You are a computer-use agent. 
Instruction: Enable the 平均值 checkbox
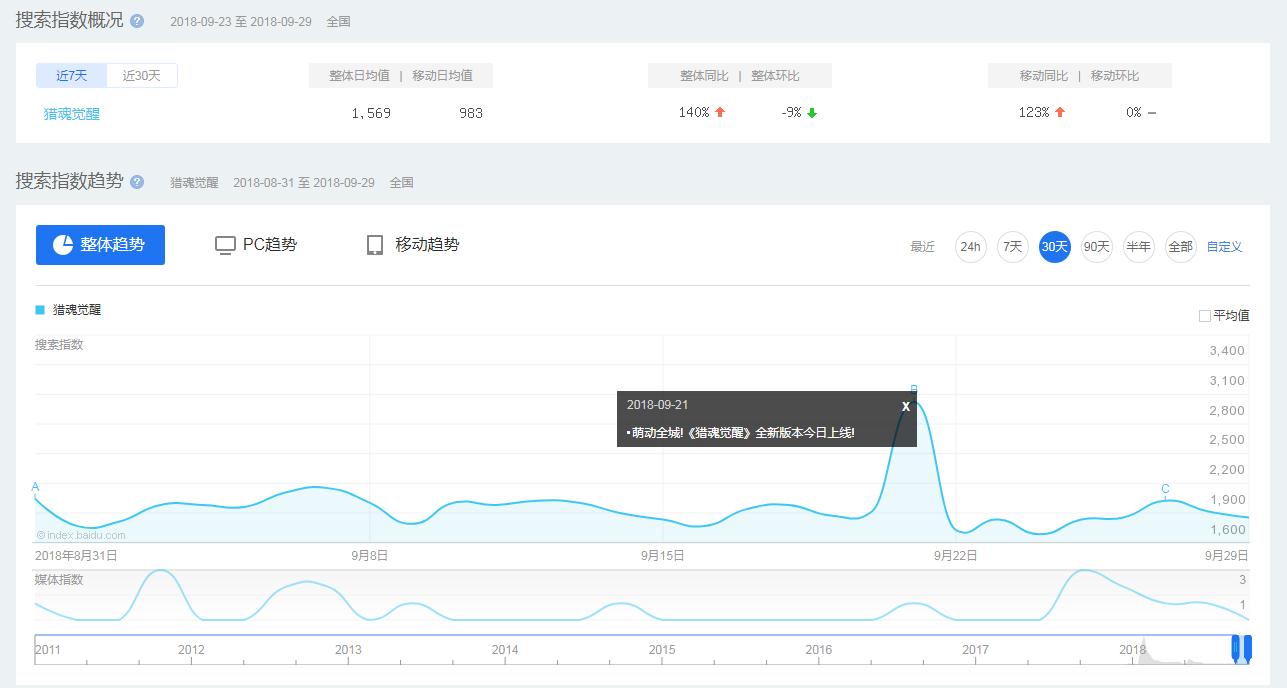coord(1205,316)
